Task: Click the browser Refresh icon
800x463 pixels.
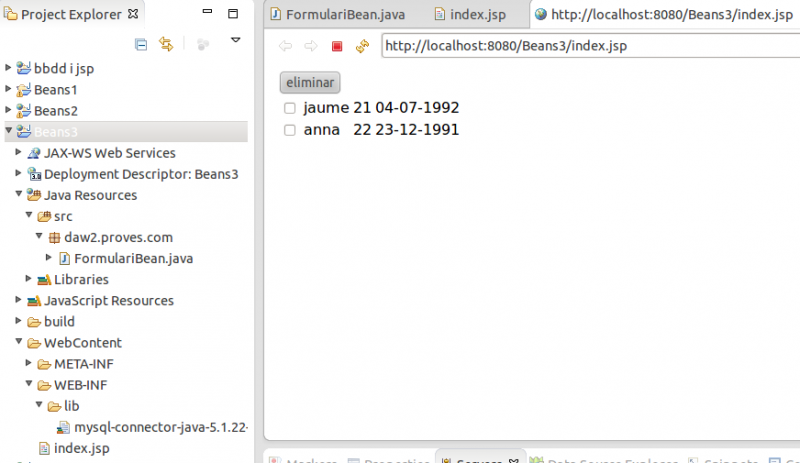Action: [x=362, y=46]
